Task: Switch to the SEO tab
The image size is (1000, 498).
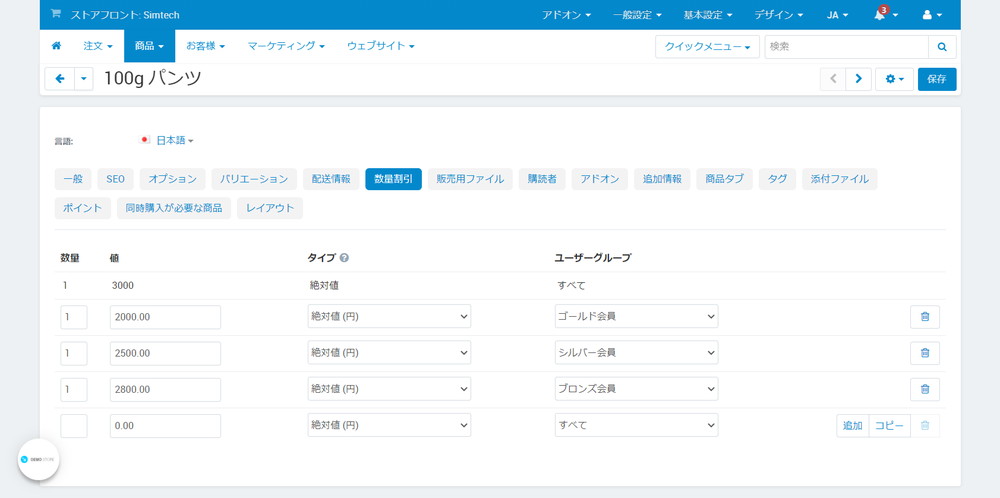Action: [x=115, y=179]
